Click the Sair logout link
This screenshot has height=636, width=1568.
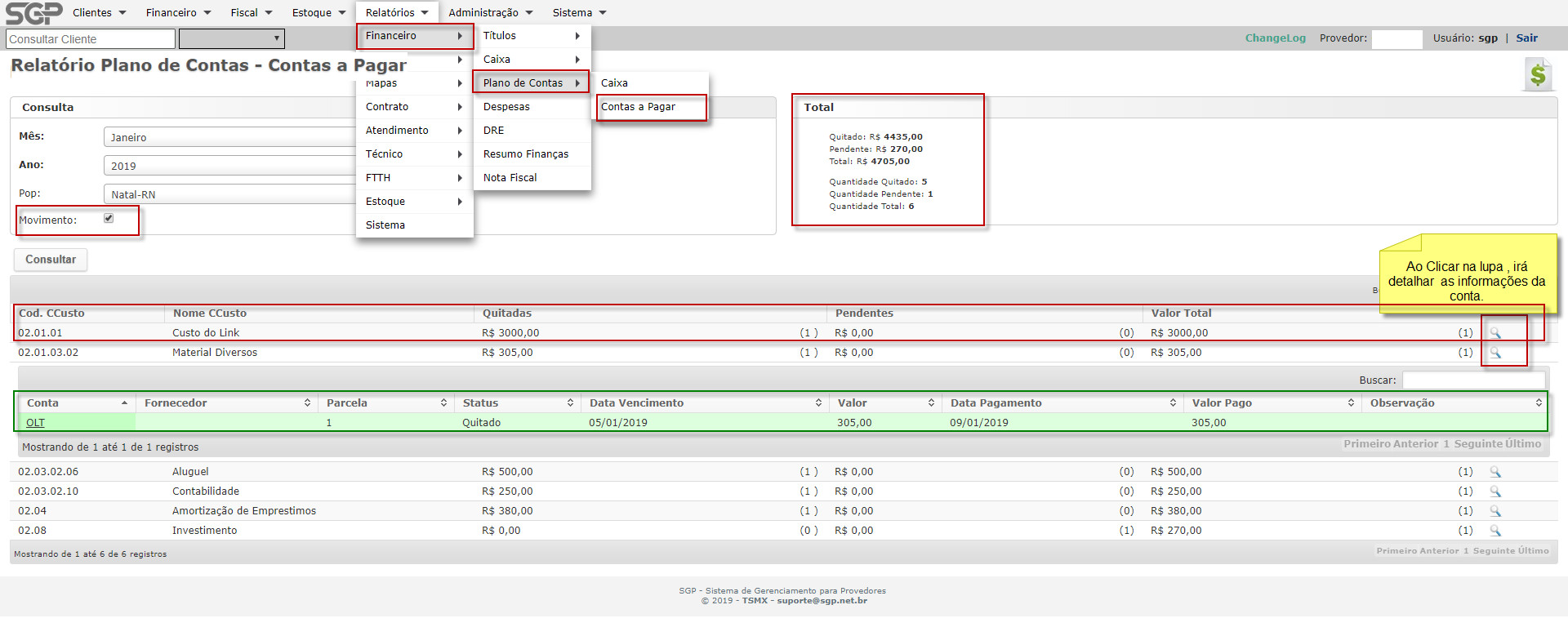pyautogui.click(x=1526, y=38)
